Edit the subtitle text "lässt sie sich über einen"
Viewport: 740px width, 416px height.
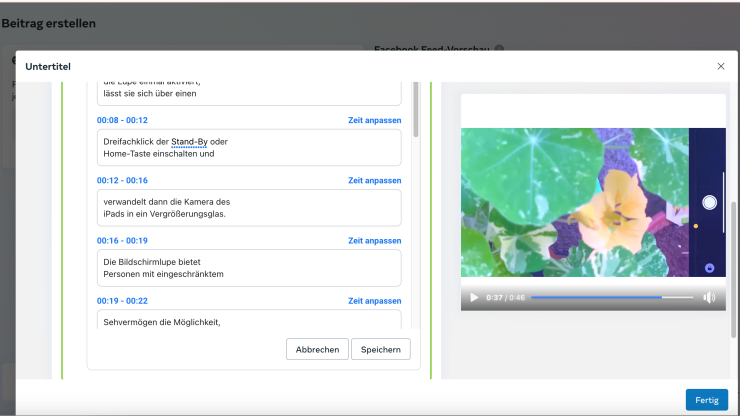click(249, 93)
